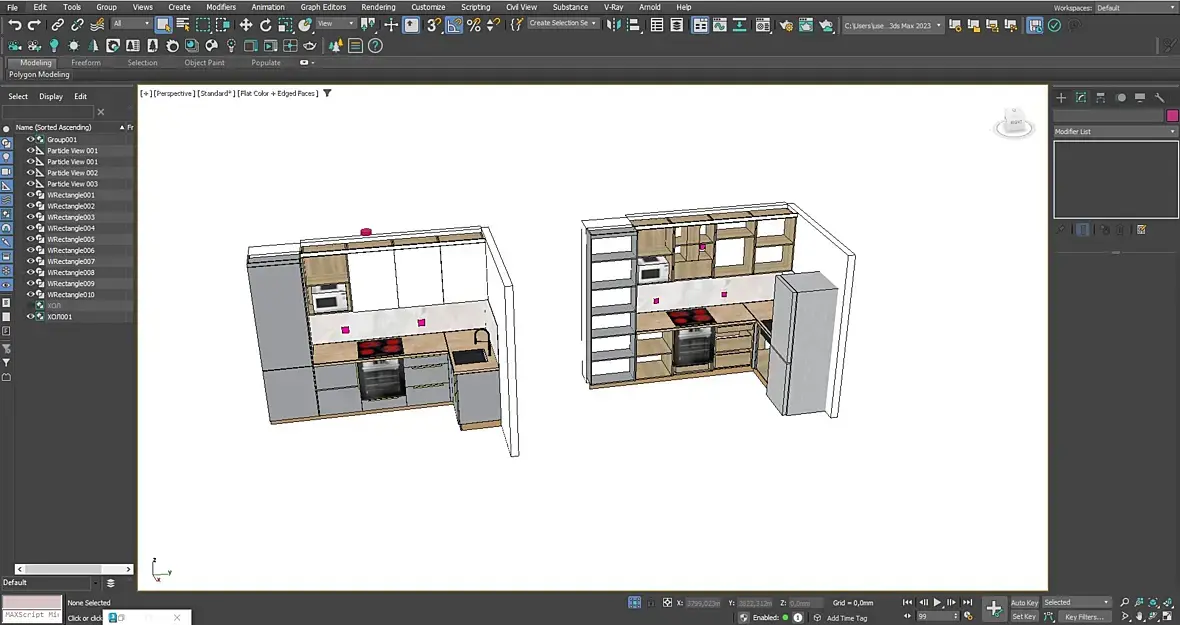
Task: Toggle the Angle Snap icon
Action: pyautogui.click(x=454, y=25)
